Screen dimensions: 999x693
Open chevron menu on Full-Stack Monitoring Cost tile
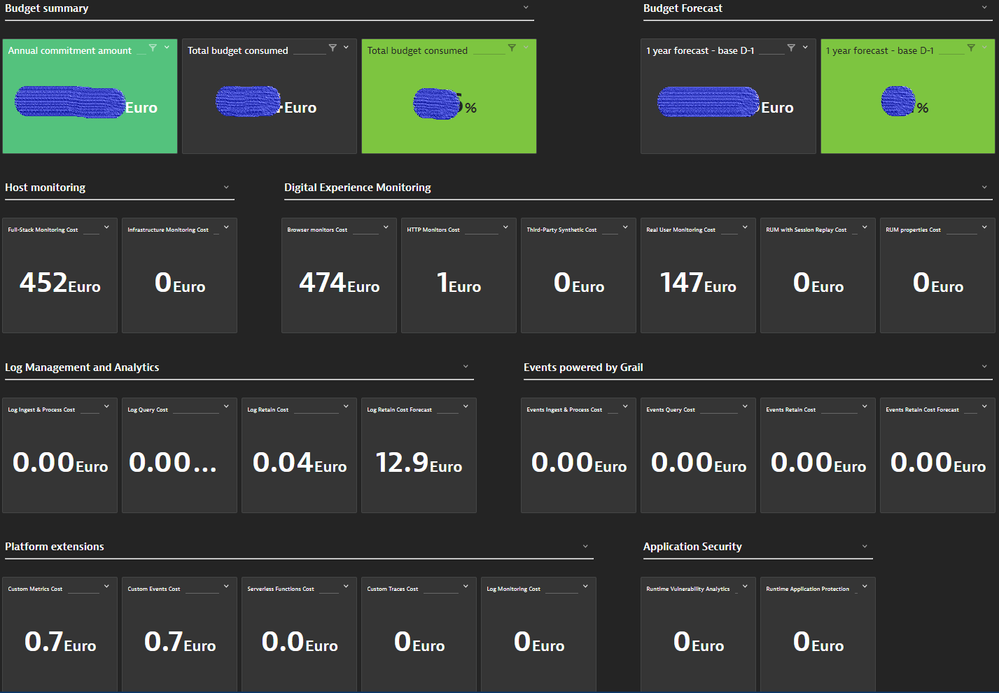pos(107,228)
